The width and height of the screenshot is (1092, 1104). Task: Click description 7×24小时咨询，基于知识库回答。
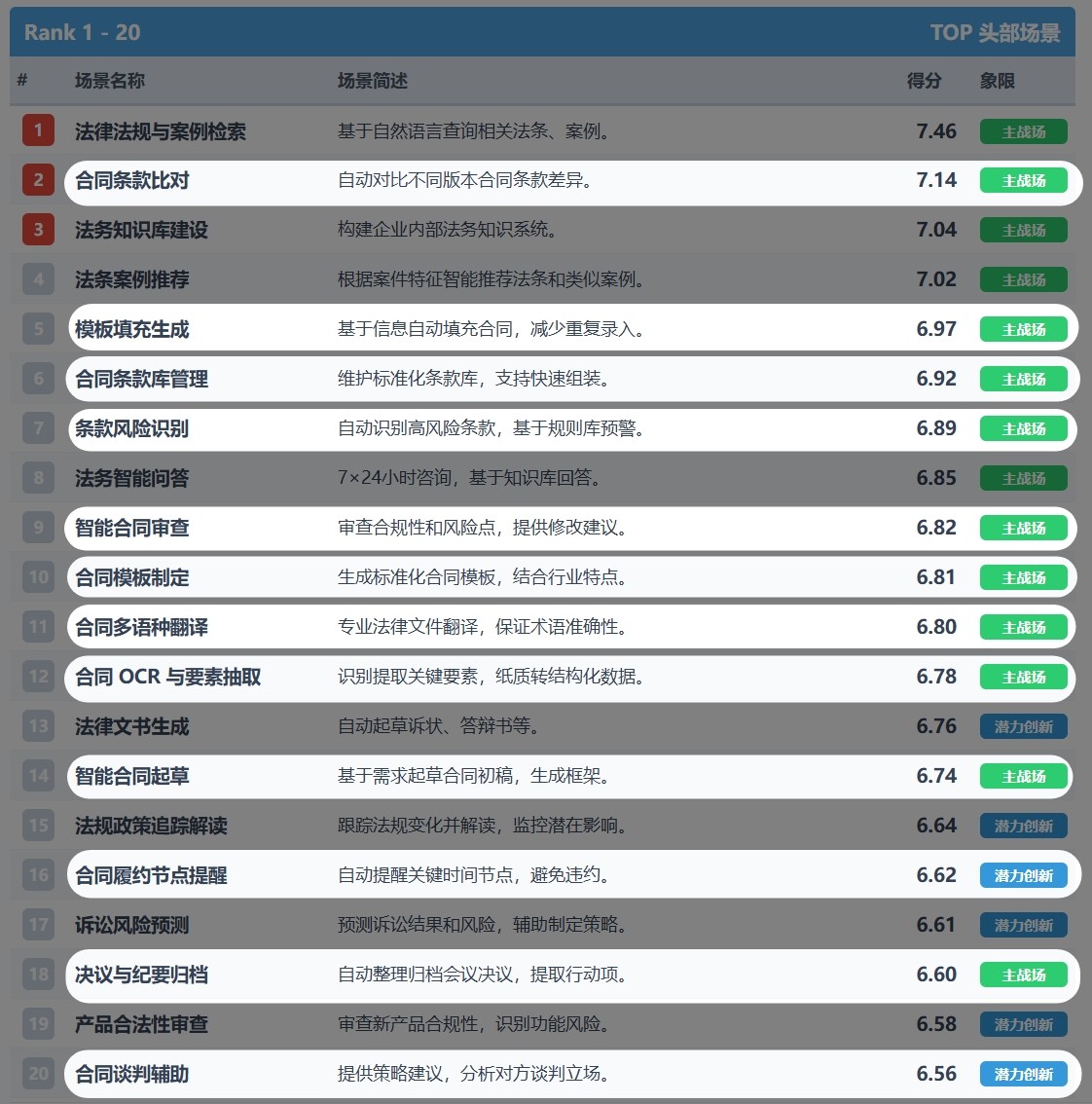pyautogui.click(x=472, y=478)
